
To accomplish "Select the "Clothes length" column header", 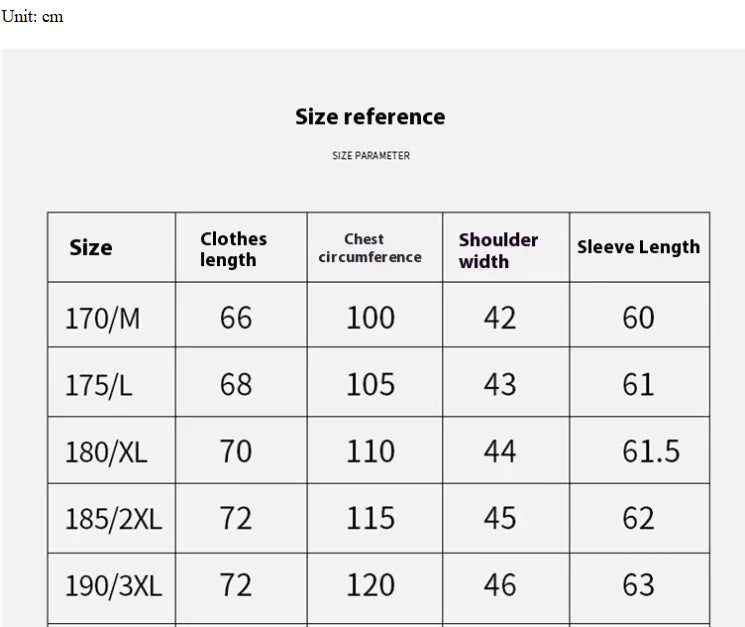I will (x=233, y=249).
